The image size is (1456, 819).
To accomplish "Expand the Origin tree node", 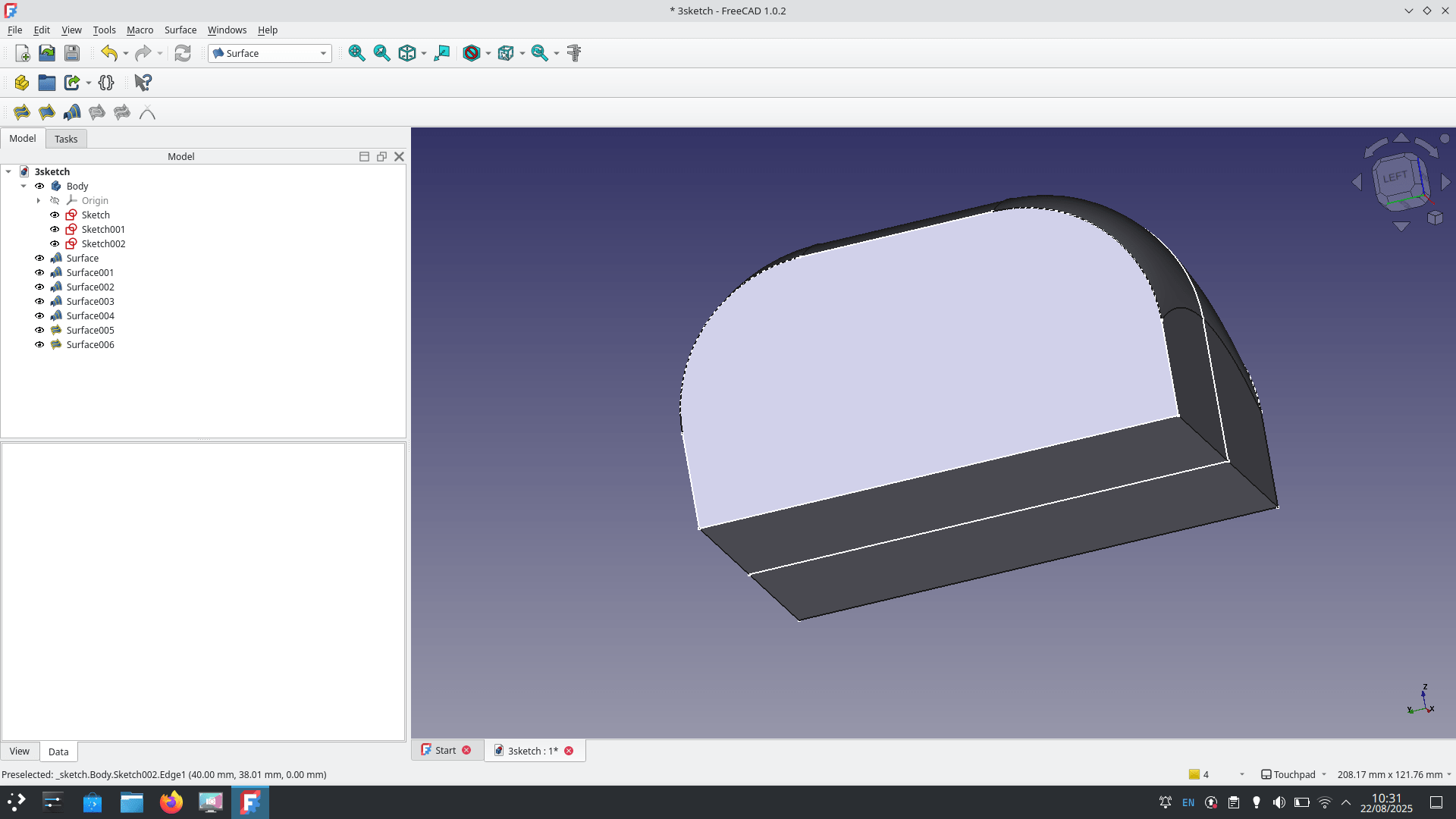I will click(x=39, y=200).
